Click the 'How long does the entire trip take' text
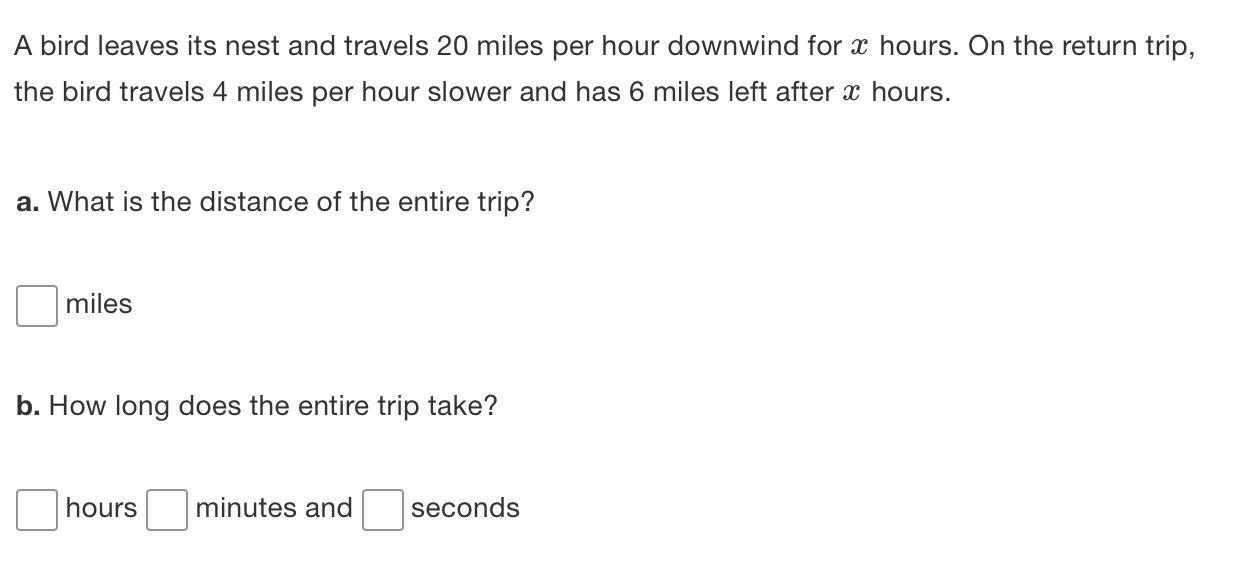 pos(267,406)
